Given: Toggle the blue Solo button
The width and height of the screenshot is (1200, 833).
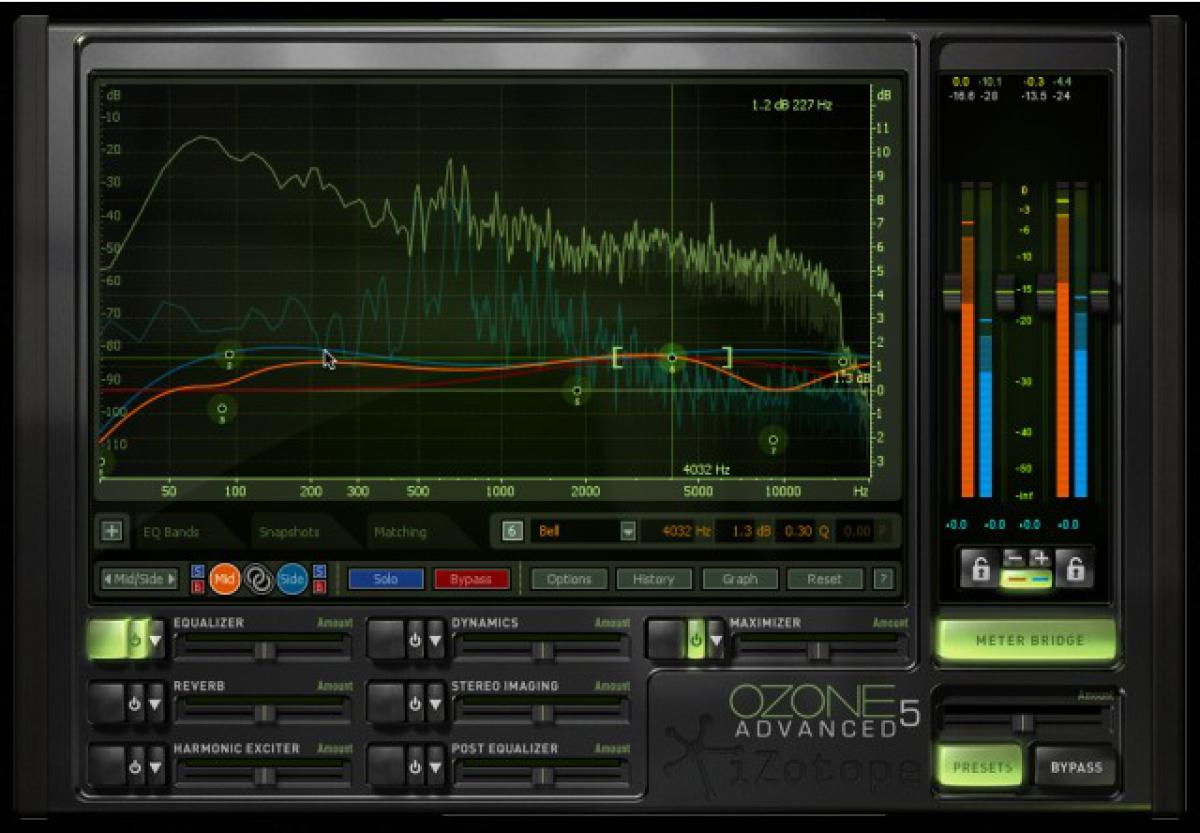Looking at the screenshot, I should click(386, 579).
